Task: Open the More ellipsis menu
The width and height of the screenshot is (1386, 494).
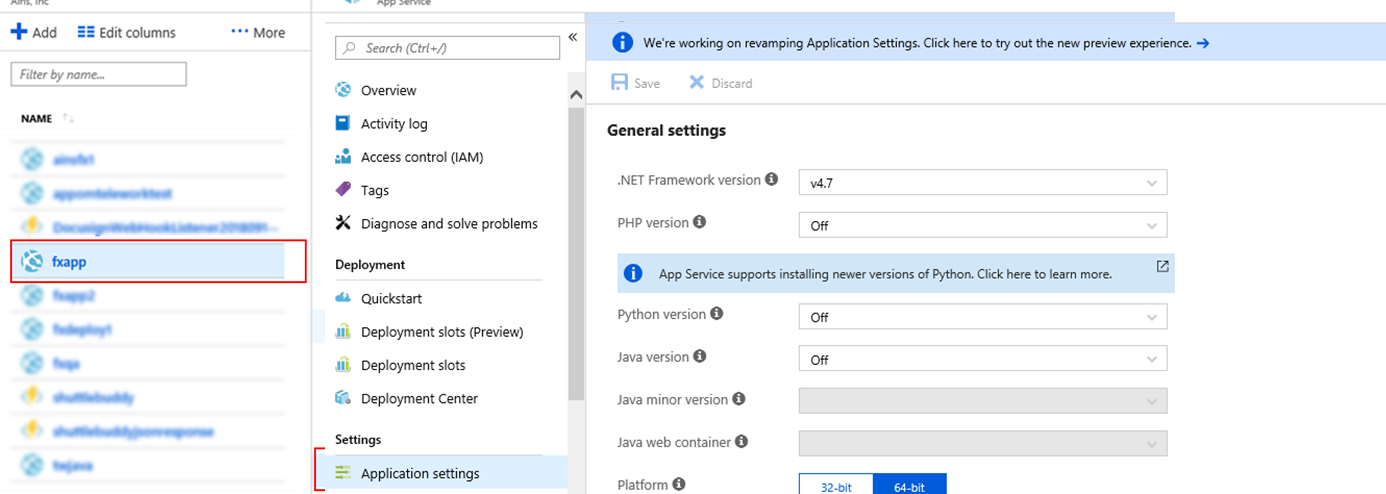Action: click(258, 32)
